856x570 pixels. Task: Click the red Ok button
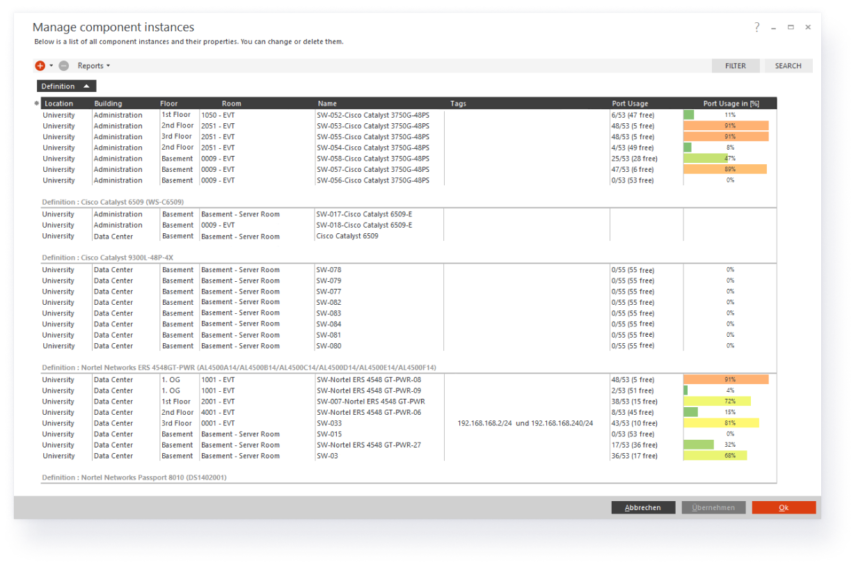[x=784, y=508]
